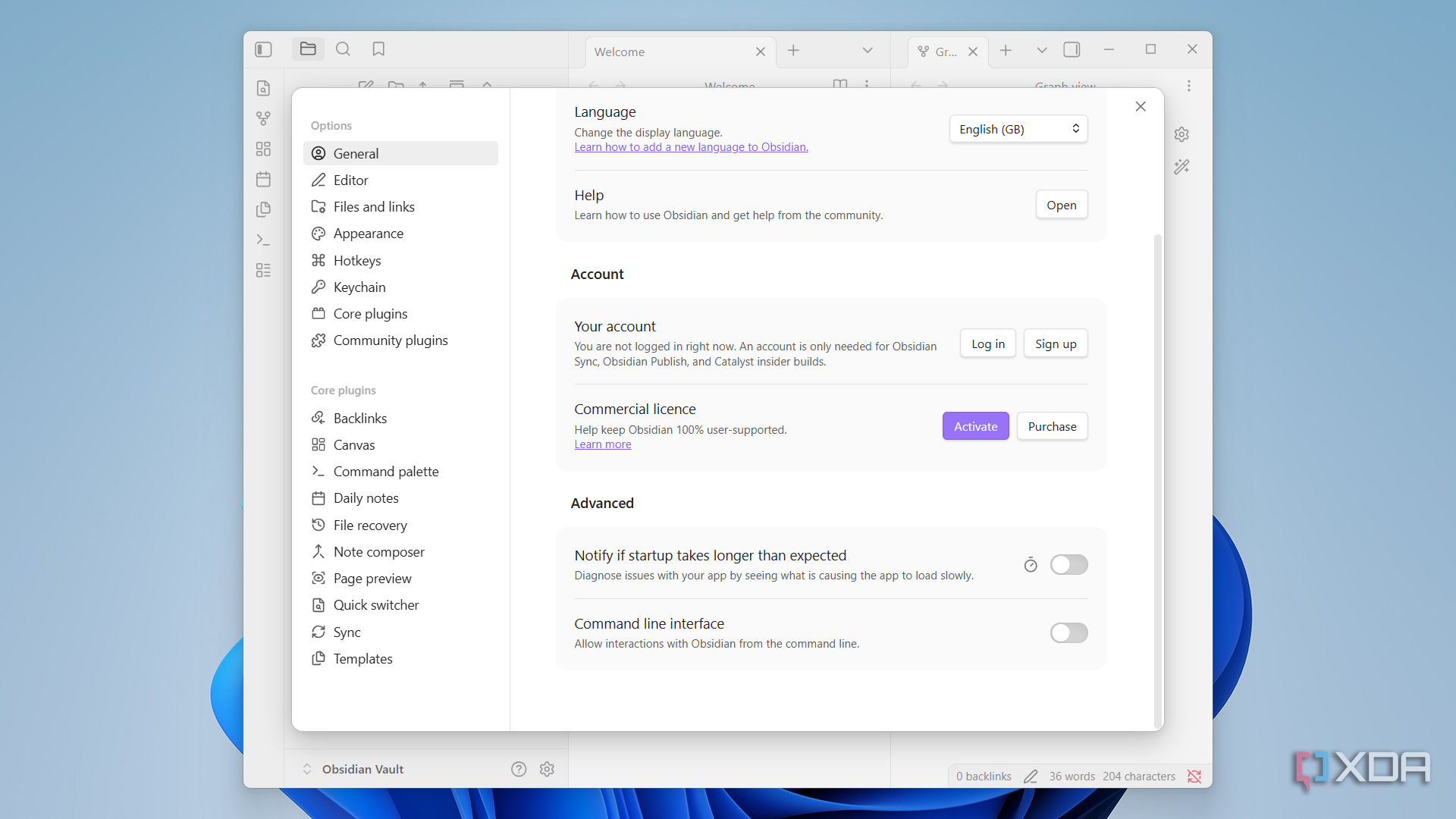This screenshot has width=1456, height=819.
Task: Open File recovery plugin settings
Action: tap(400, 526)
